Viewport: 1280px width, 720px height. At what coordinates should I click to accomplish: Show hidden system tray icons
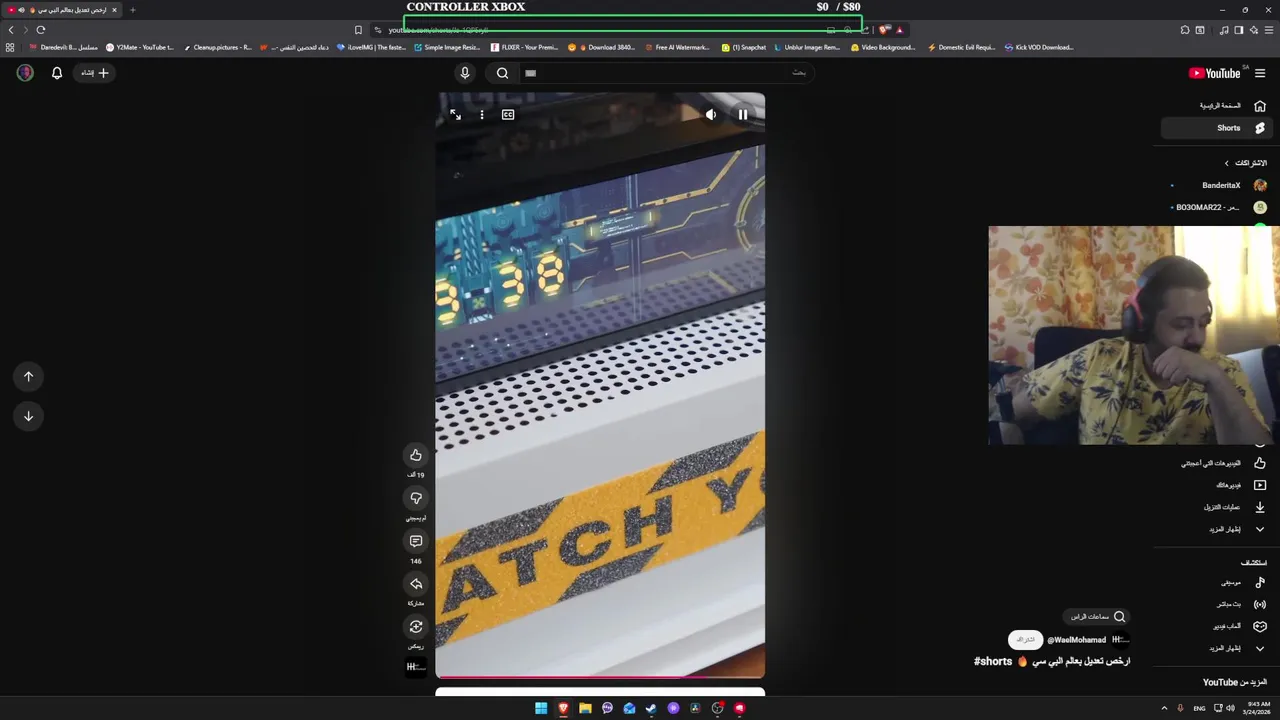point(1164,708)
